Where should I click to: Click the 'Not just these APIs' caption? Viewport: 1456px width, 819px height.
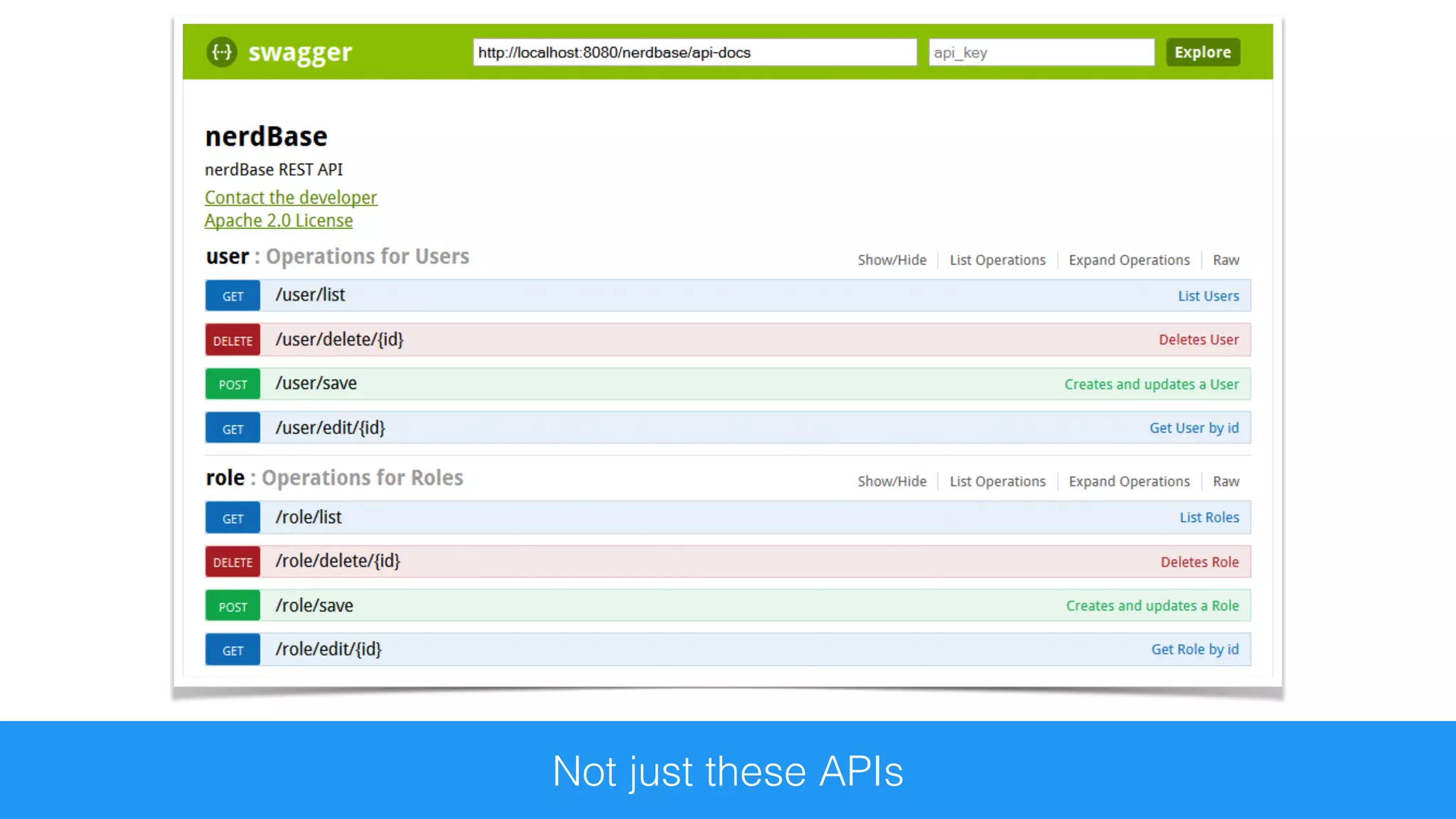728,771
